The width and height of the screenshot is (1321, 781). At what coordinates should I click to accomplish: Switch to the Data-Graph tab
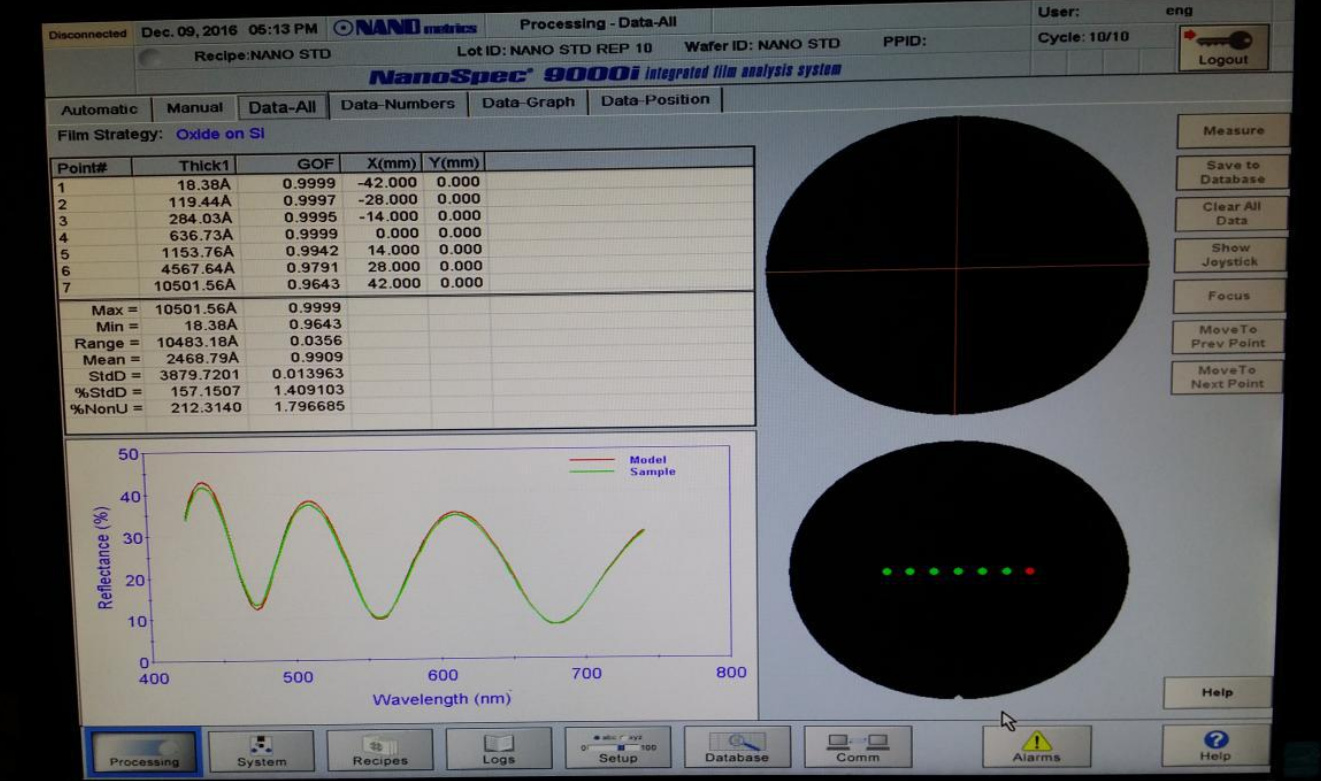tap(528, 102)
